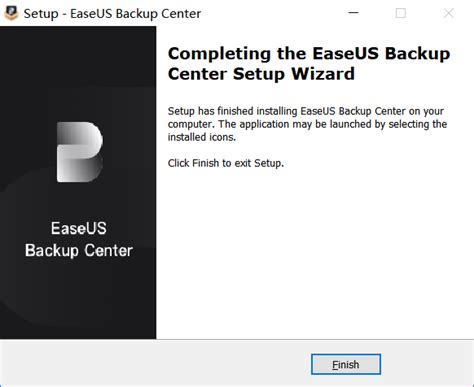Click the Finish button to exit Setup
This screenshot has width=474, height=387.
pos(346,364)
